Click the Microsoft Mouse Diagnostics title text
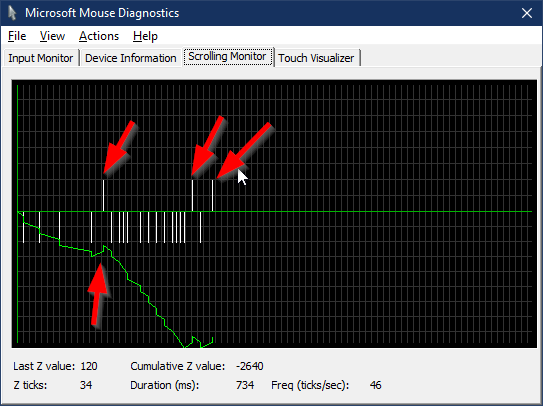This screenshot has width=543, height=406. tap(102, 13)
